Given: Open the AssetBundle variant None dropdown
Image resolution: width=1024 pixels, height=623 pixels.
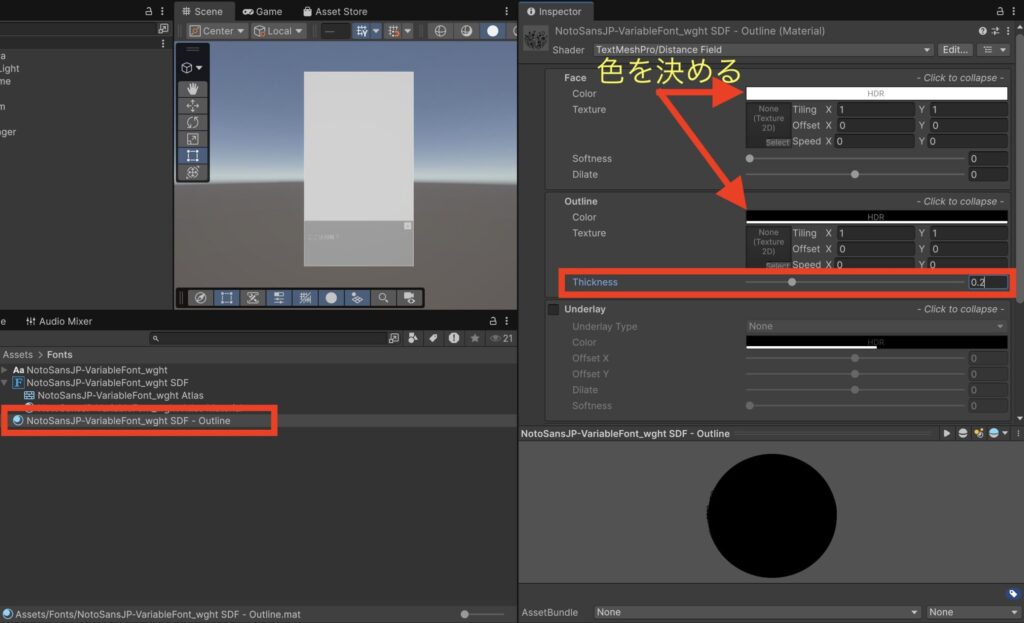Looking at the screenshot, I should [974, 612].
